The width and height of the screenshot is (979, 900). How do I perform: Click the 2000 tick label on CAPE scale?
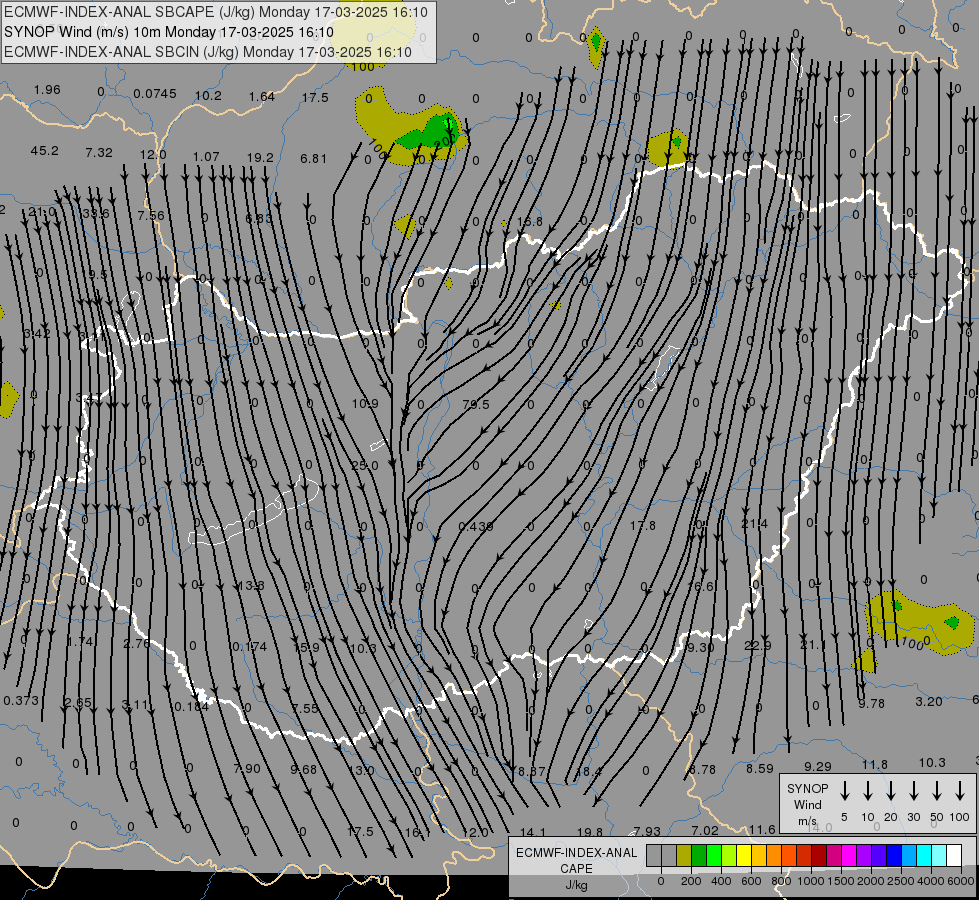click(870, 881)
